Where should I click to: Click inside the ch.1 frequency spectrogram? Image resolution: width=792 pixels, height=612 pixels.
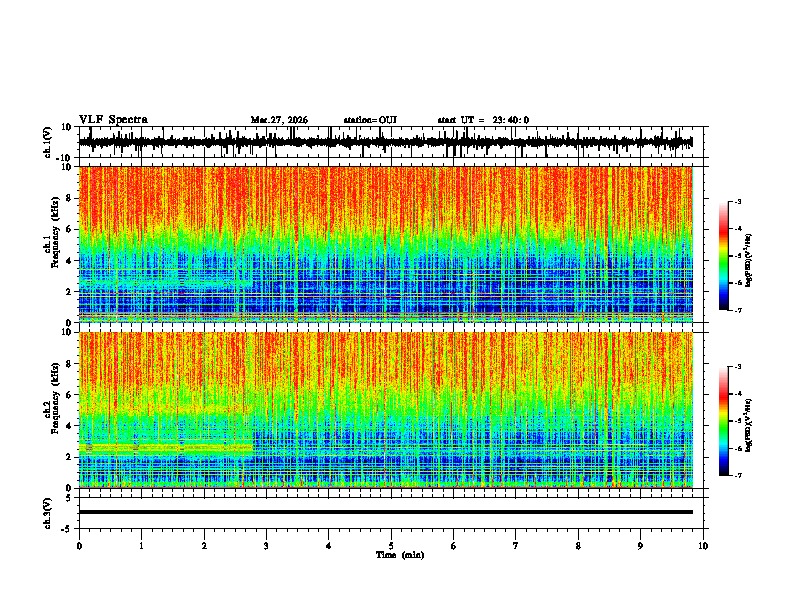click(x=385, y=244)
